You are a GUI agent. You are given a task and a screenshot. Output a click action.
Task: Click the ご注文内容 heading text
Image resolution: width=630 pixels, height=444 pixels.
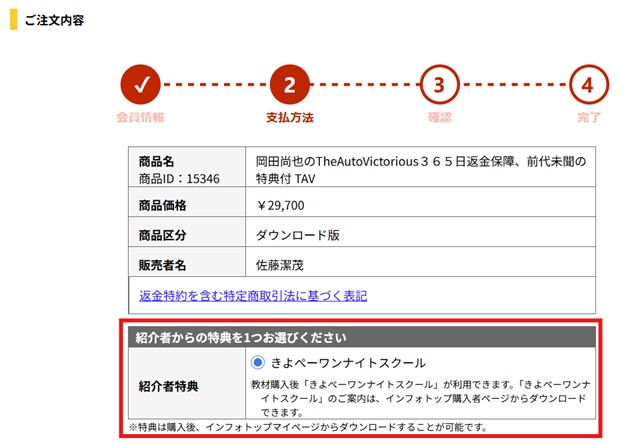click(x=54, y=19)
